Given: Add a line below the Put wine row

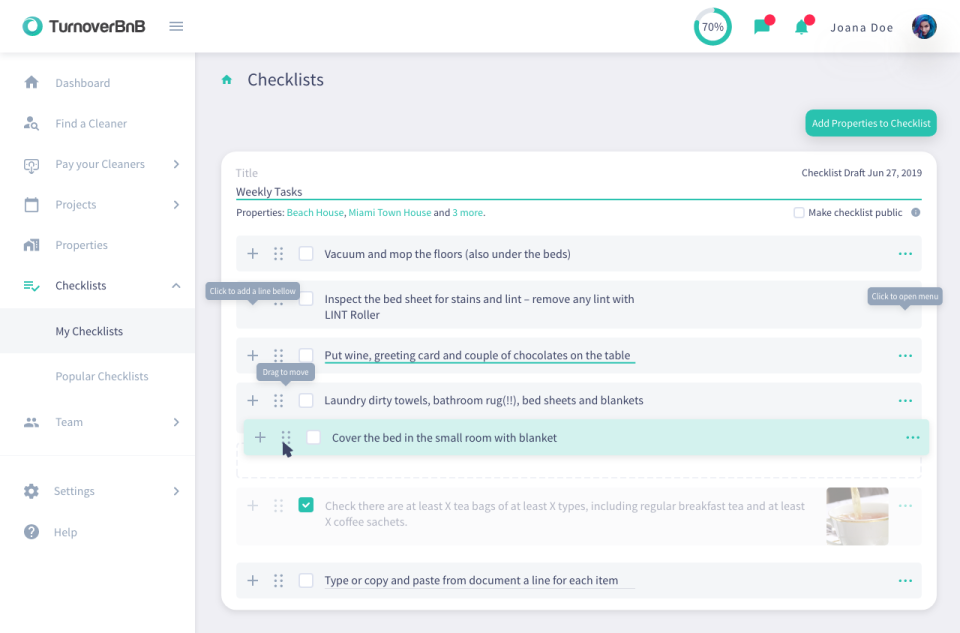Looking at the screenshot, I should (252, 355).
